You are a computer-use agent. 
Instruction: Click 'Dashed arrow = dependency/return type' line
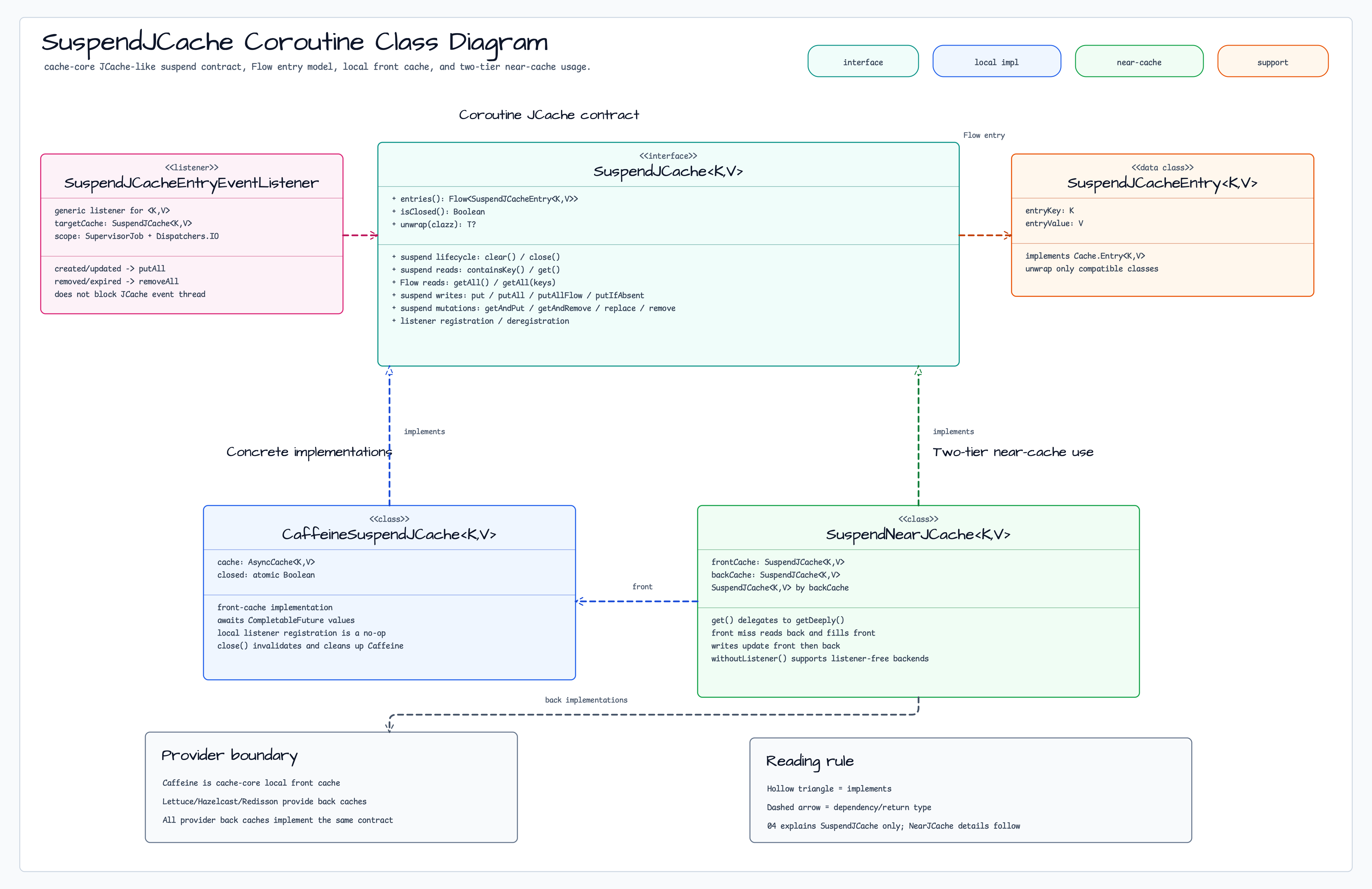(x=849, y=807)
